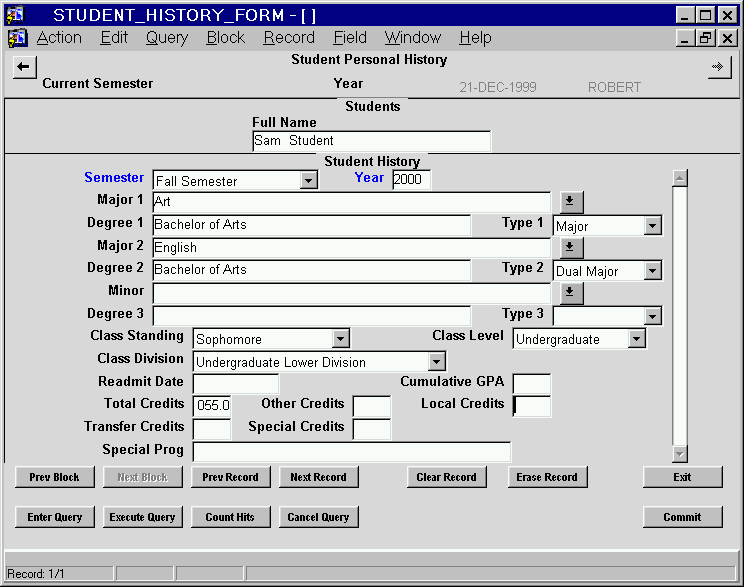Click the Next Record button

318,477
